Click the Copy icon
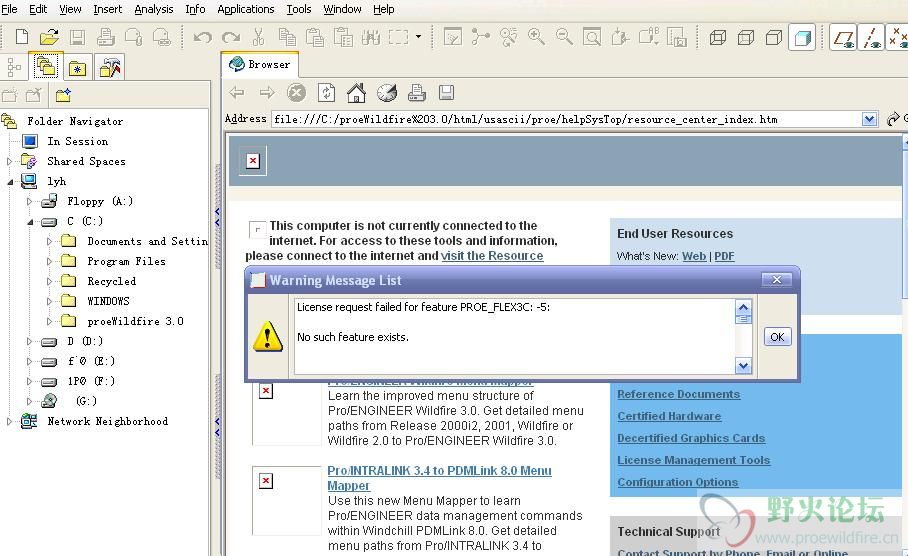The image size is (908, 556). (287, 37)
